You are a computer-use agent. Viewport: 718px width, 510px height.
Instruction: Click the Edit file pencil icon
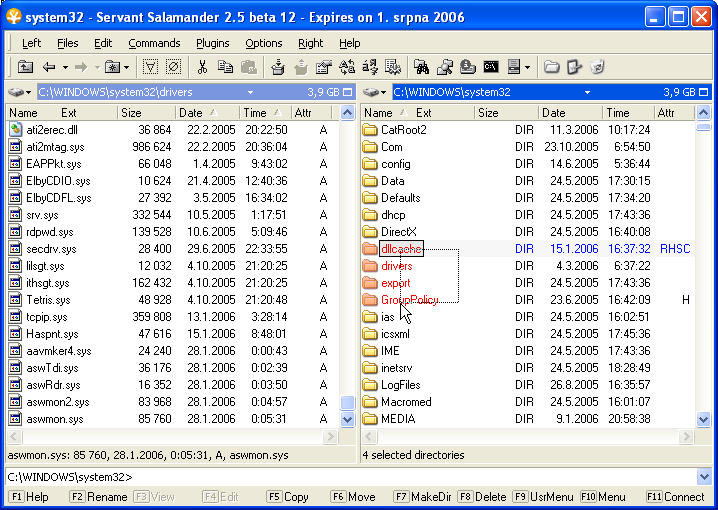click(574, 67)
